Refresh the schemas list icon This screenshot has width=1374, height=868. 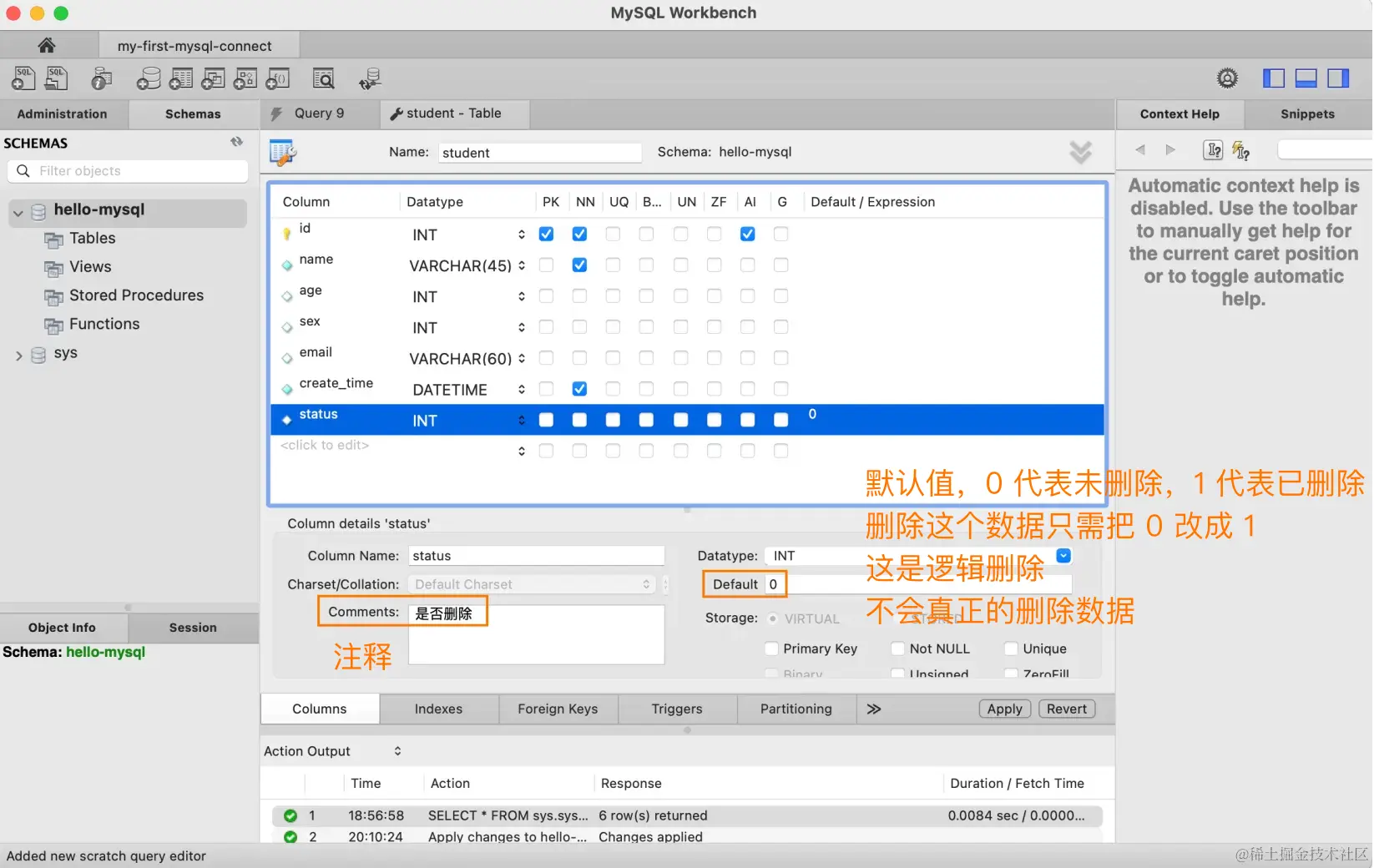coord(237,142)
